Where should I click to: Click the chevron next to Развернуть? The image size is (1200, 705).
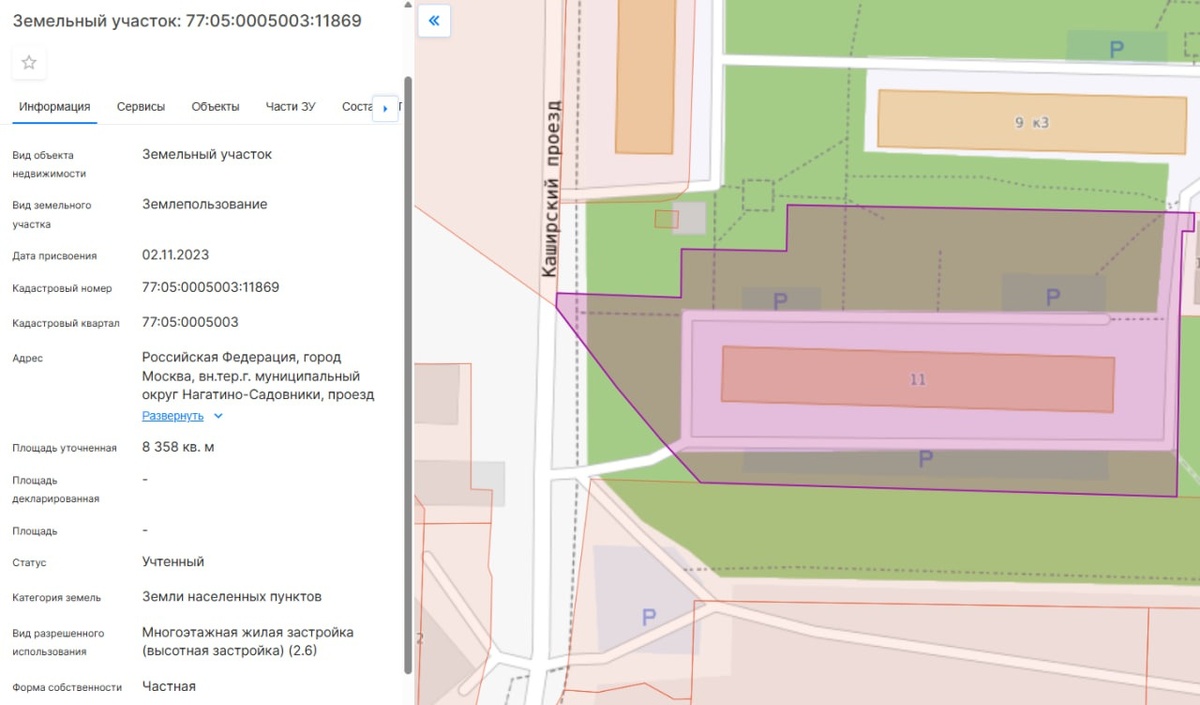pos(218,416)
